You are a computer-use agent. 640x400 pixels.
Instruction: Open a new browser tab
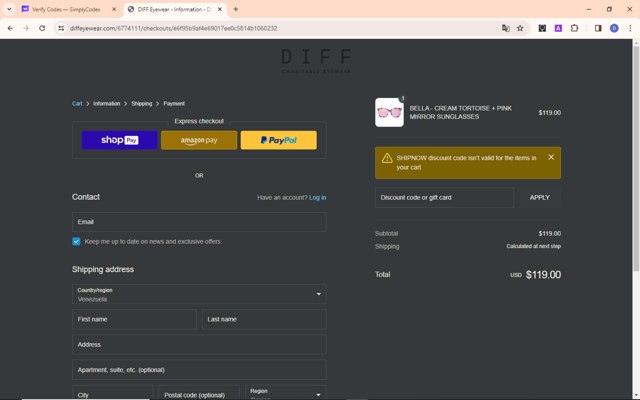[236, 9]
